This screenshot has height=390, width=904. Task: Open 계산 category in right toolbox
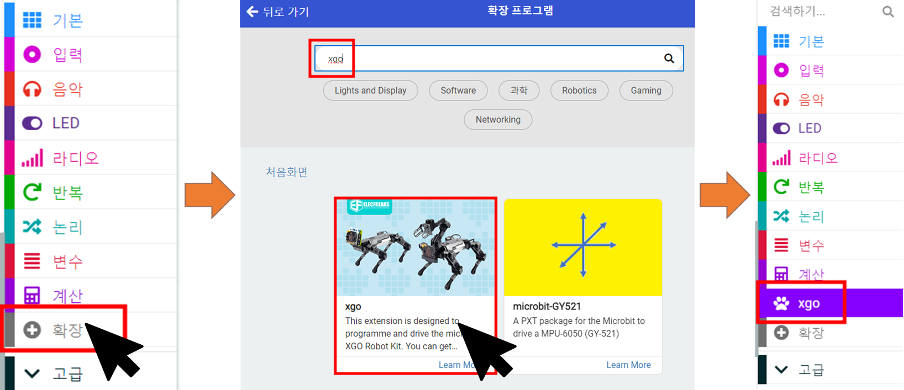830,273
